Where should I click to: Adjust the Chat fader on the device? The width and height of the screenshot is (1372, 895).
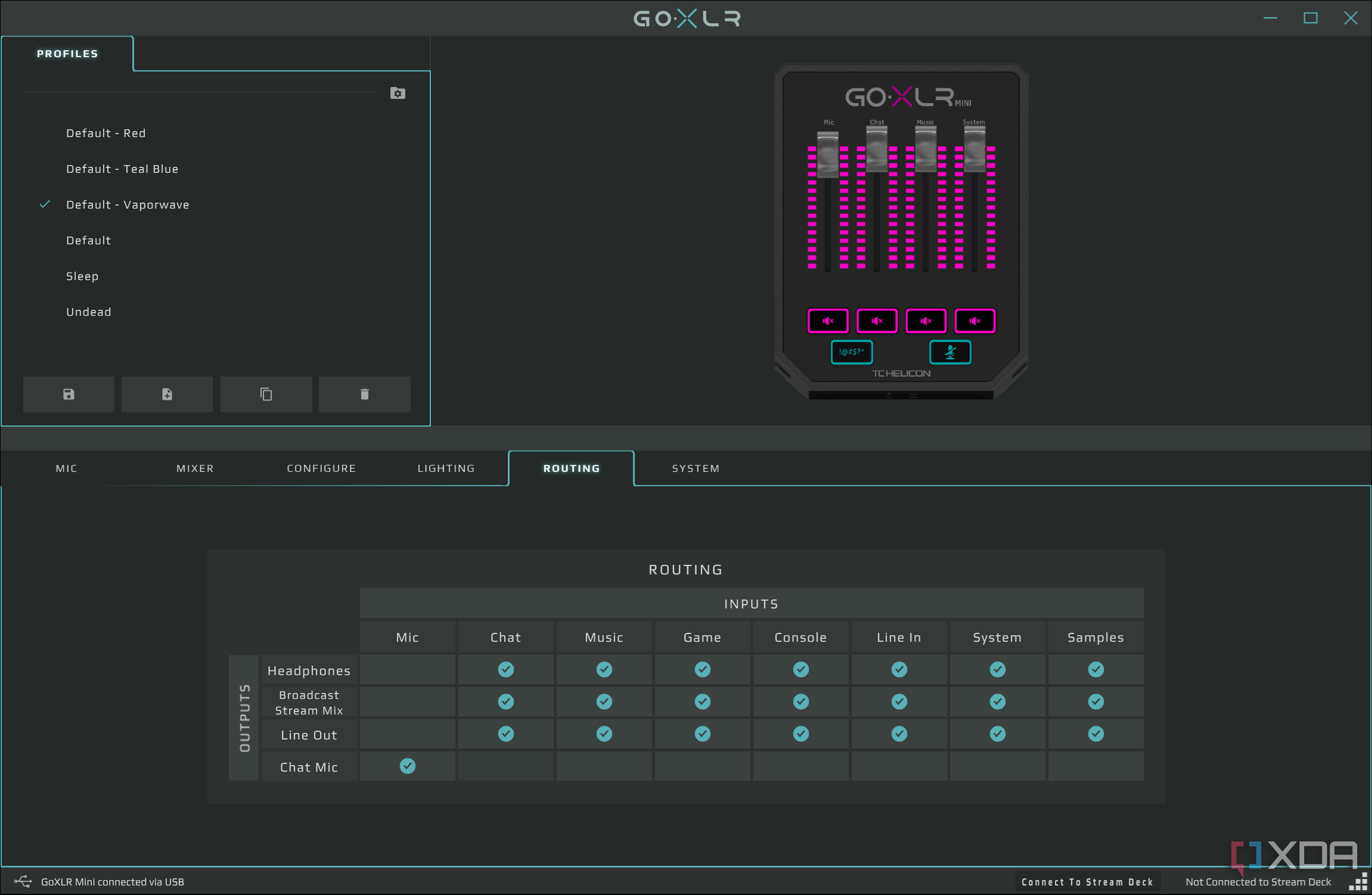tap(877, 148)
